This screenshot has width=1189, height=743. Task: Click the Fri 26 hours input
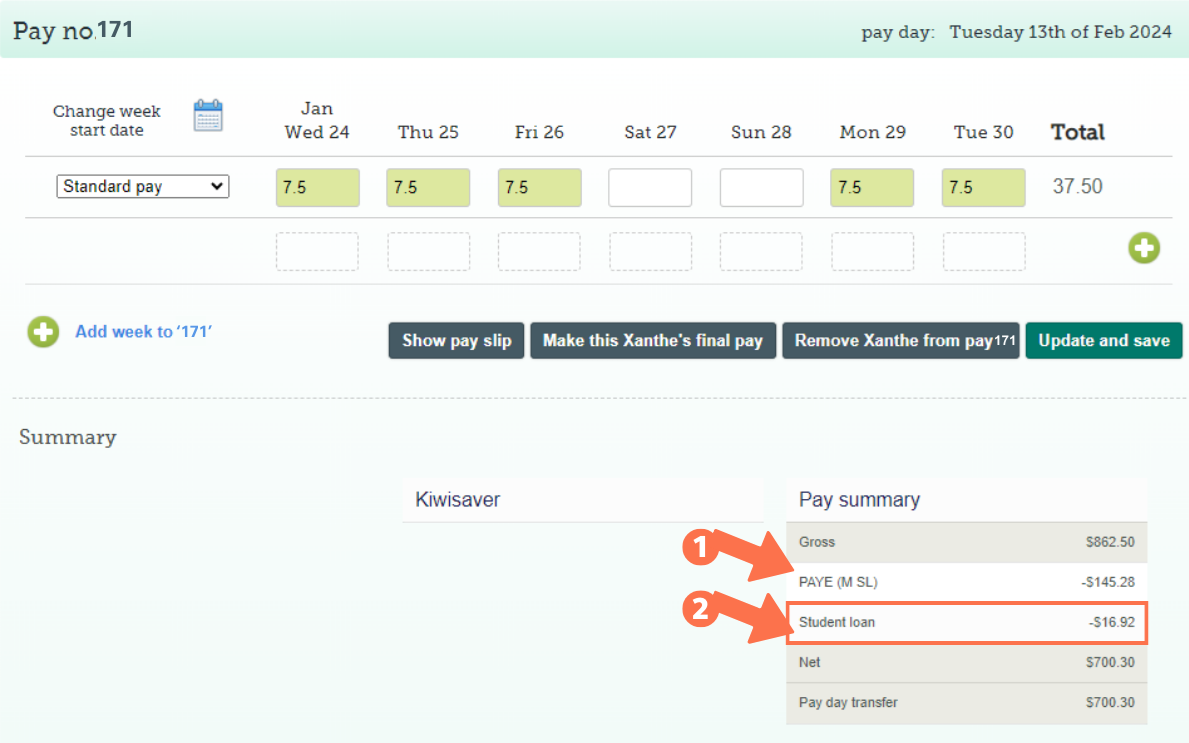coord(539,188)
